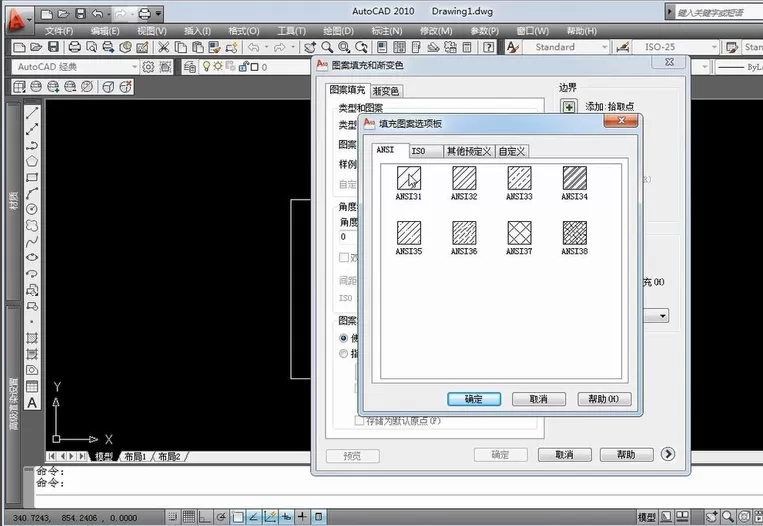Select the Spline draw tool

click(x=32, y=241)
